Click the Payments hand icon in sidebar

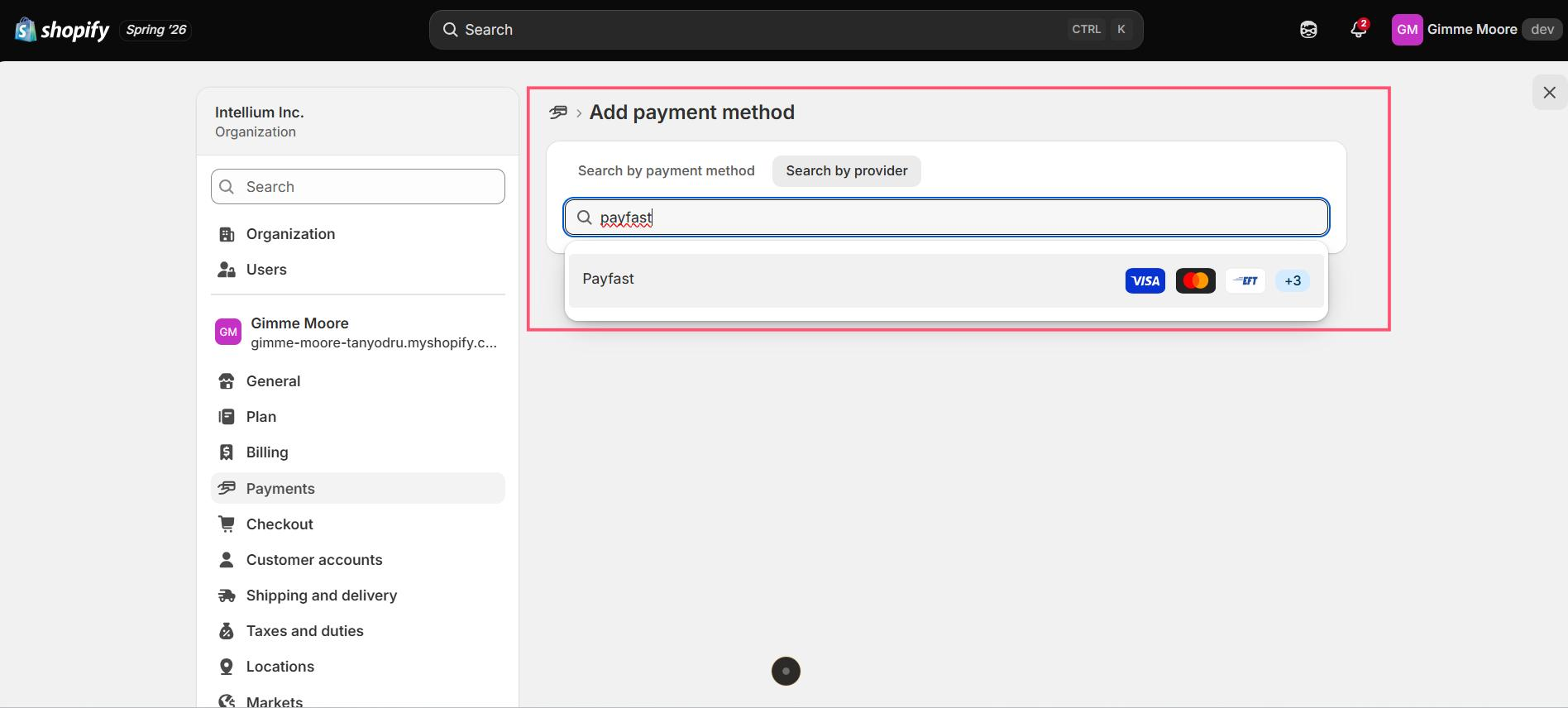click(x=227, y=488)
